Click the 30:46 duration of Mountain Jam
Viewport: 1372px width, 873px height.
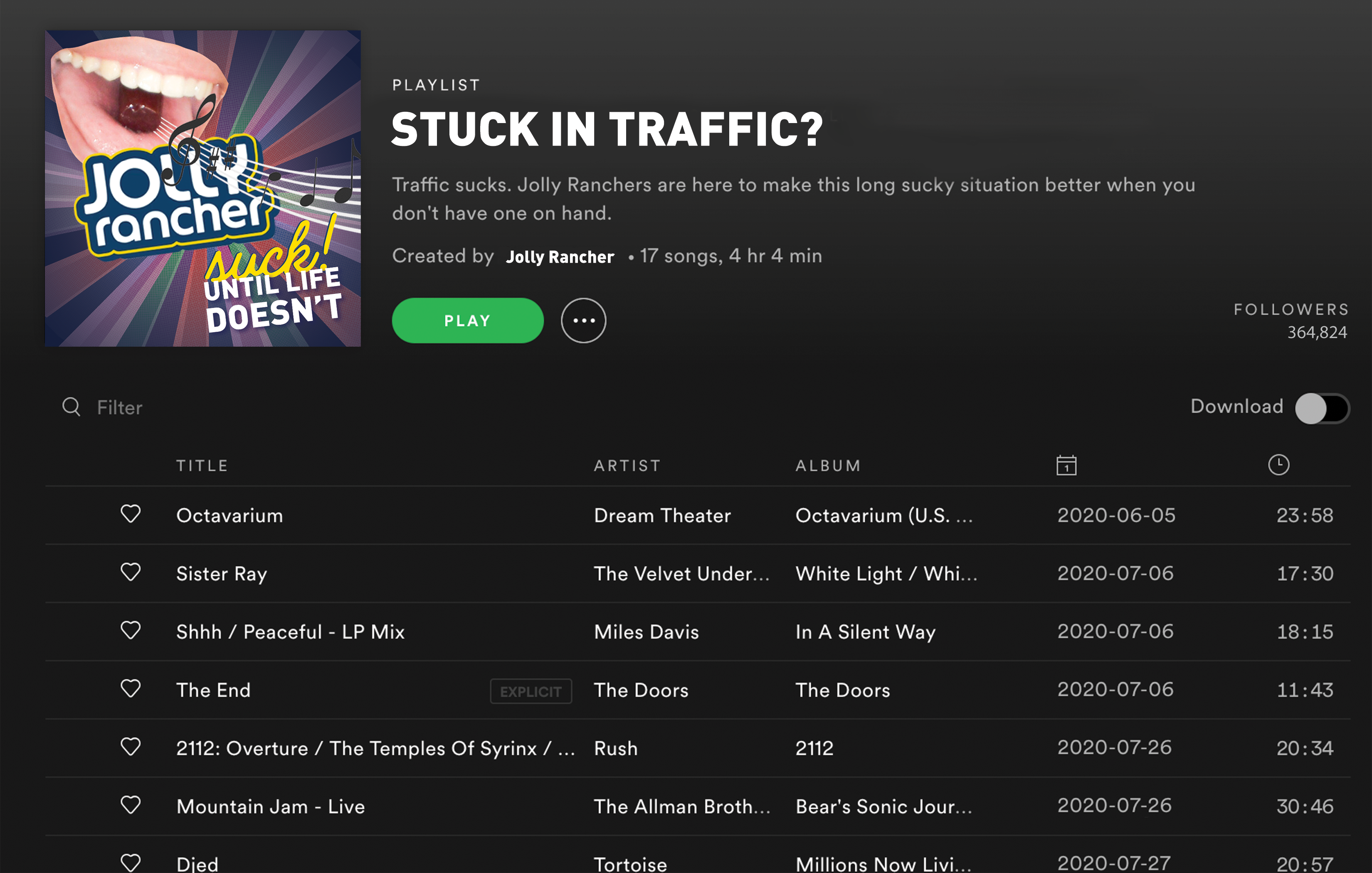click(1305, 806)
